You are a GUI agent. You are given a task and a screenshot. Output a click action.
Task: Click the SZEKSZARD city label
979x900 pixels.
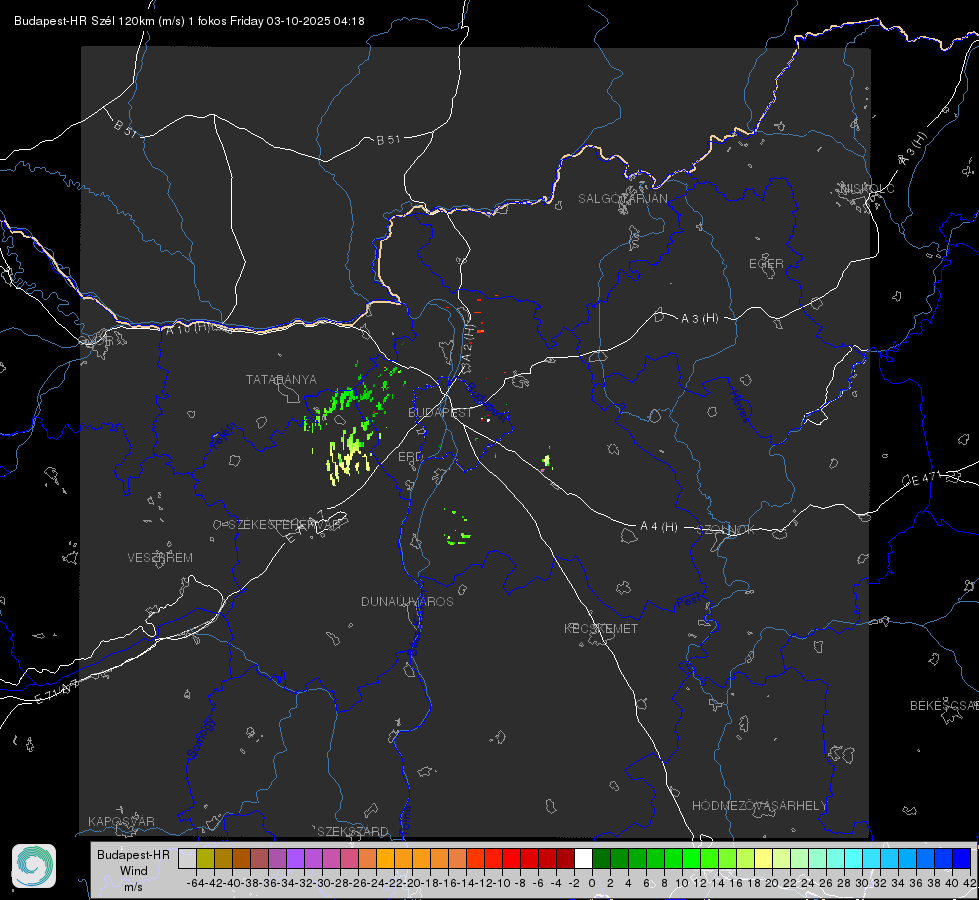(353, 831)
